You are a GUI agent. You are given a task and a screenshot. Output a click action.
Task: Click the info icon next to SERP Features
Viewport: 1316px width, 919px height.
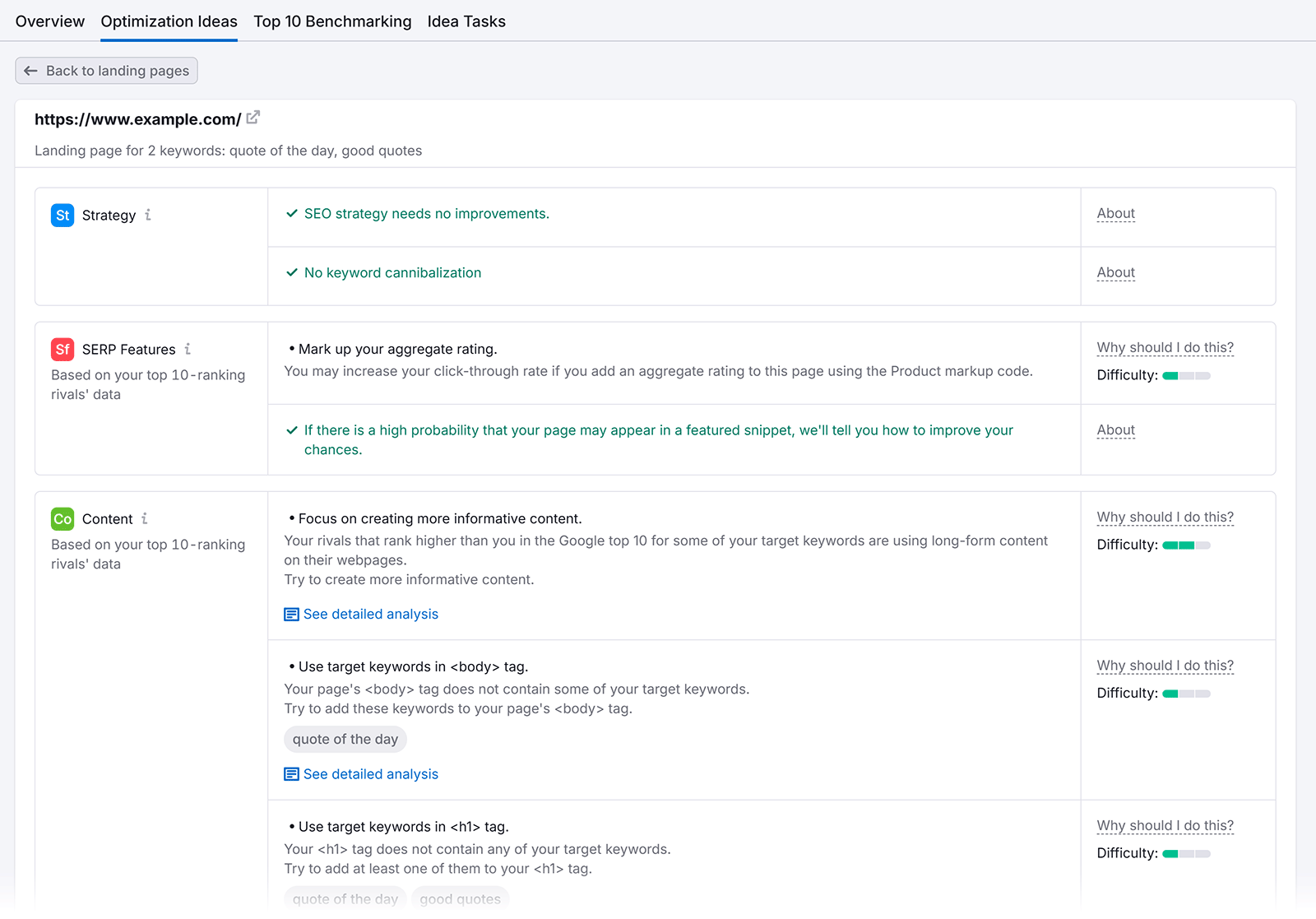(x=188, y=349)
